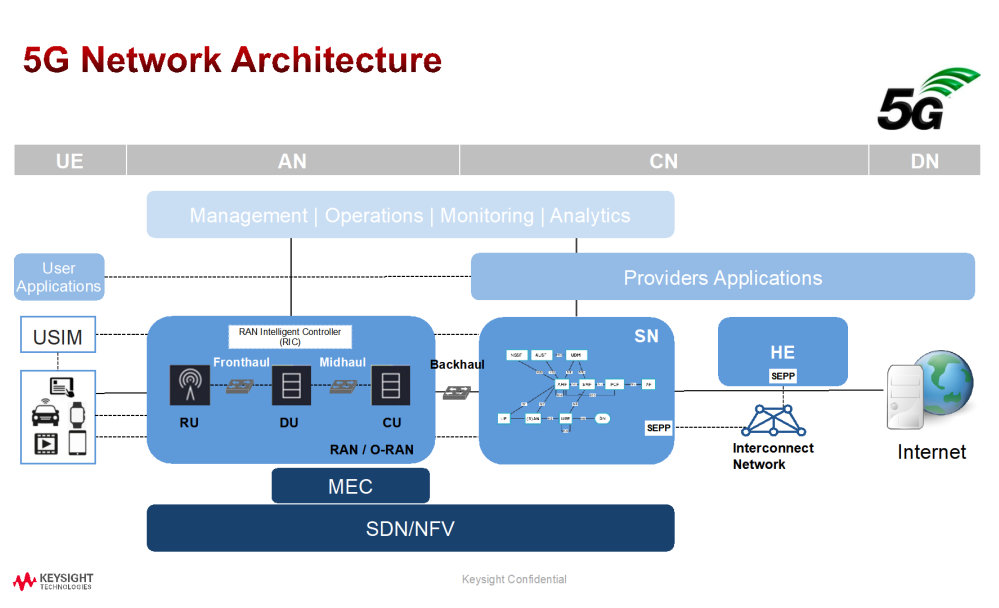Click the Keysight Confidential footer text
Screen dimensions: 999x608
click(x=514, y=579)
